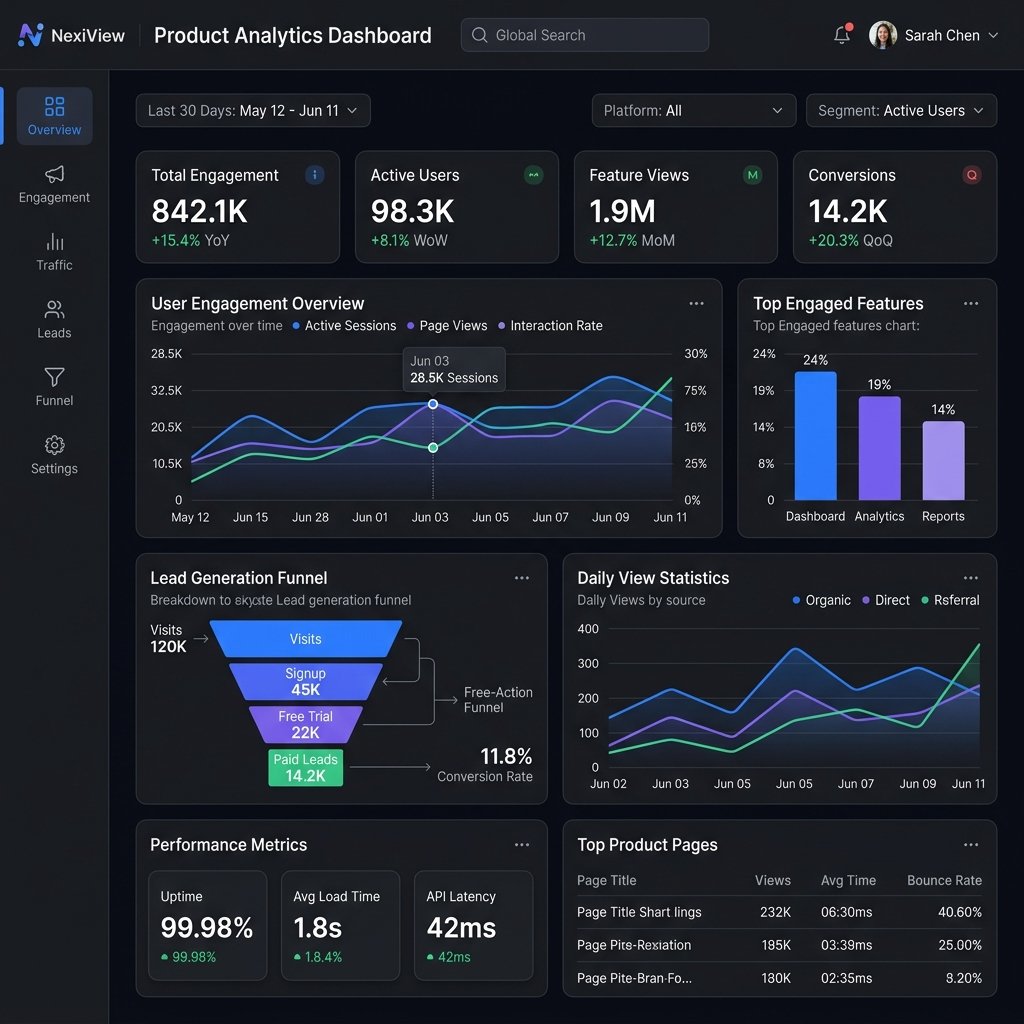Open the notifications bell
This screenshot has height=1024, width=1024.
coord(842,35)
